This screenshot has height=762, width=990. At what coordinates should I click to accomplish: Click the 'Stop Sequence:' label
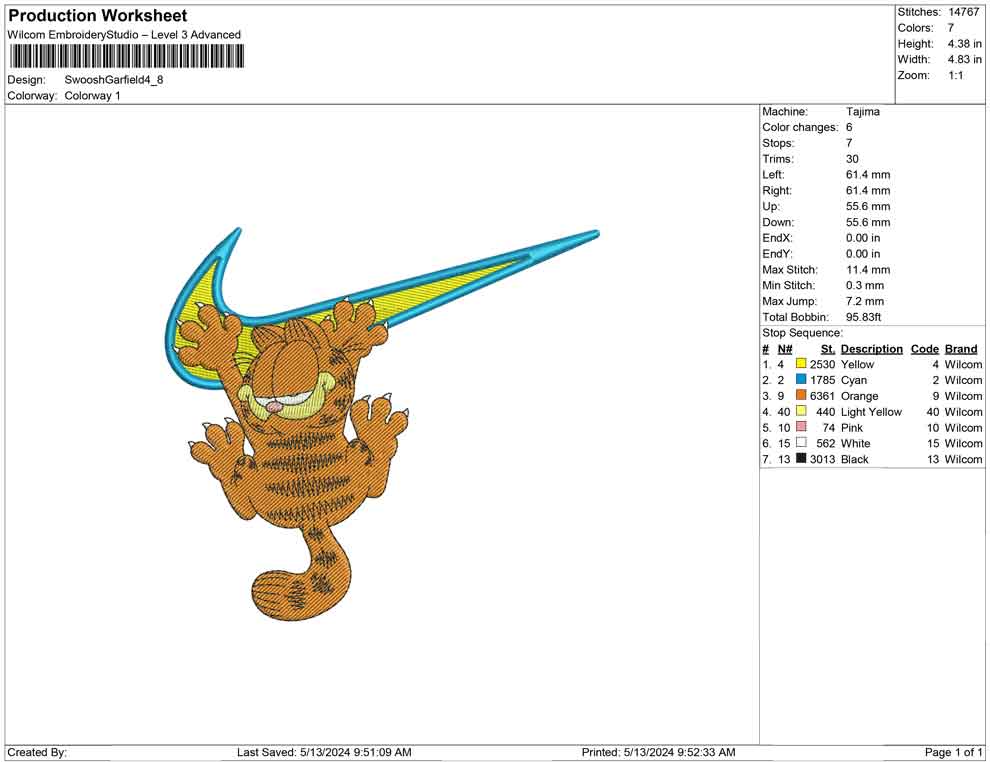tap(802, 333)
